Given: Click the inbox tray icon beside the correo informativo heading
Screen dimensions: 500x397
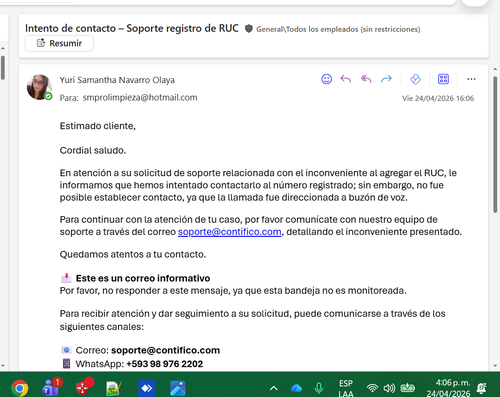Looking at the screenshot, I should (66, 278).
